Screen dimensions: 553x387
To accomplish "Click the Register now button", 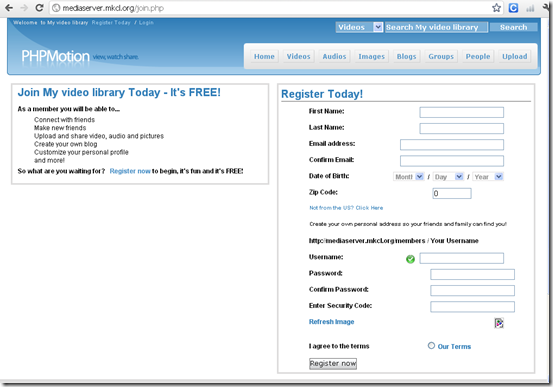I will (x=333, y=364).
